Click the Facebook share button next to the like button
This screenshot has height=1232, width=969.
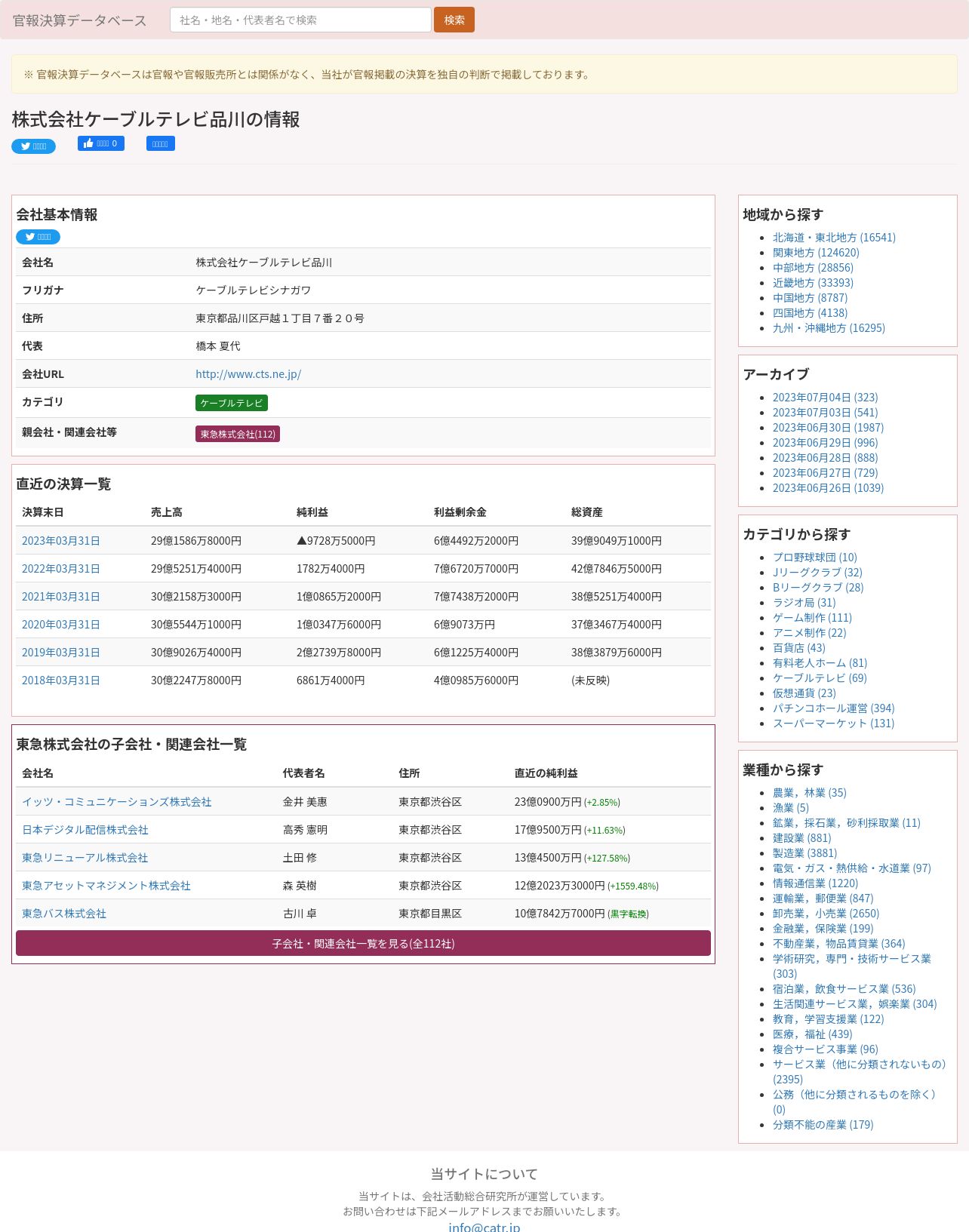click(x=161, y=143)
